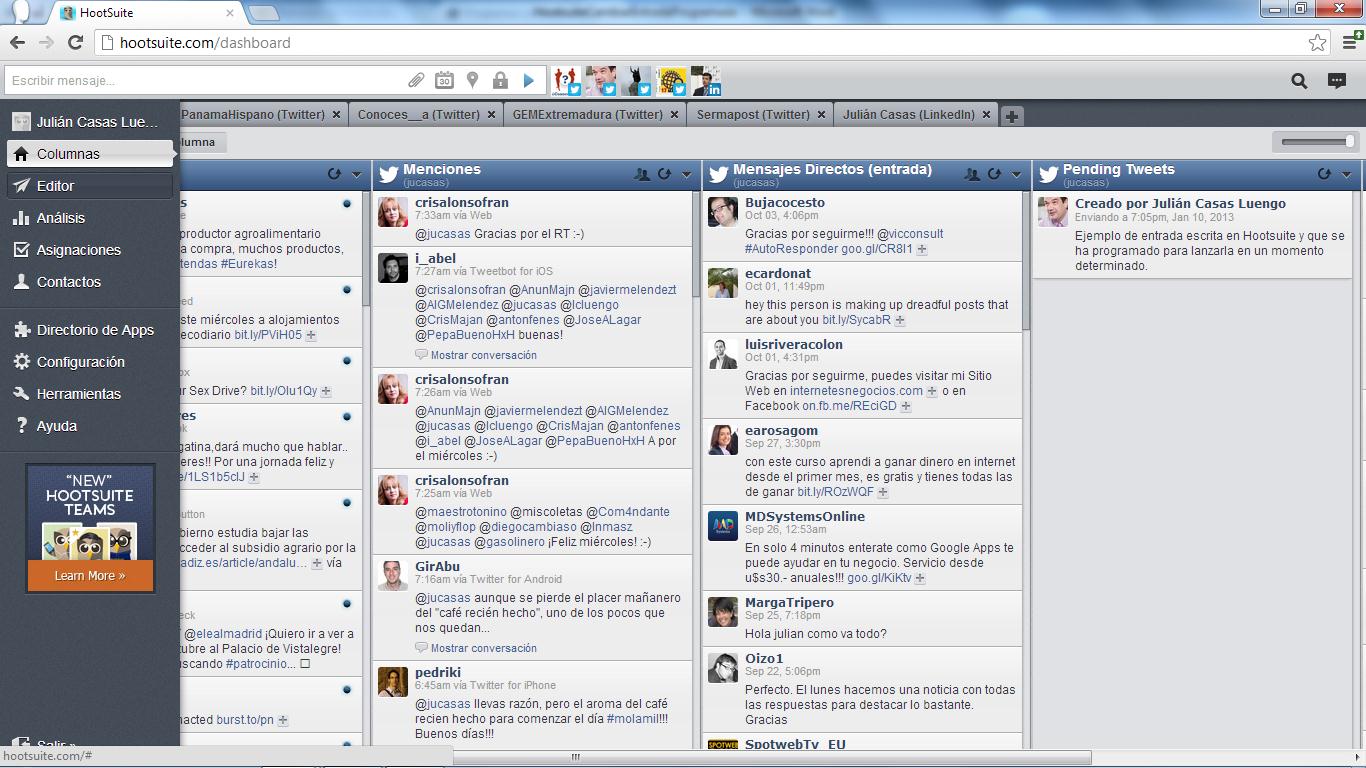Image resolution: width=1366 pixels, height=768 pixels.
Task: Toggle the LinkedIn profile avatar in compose bar
Action: pos(706,81)
